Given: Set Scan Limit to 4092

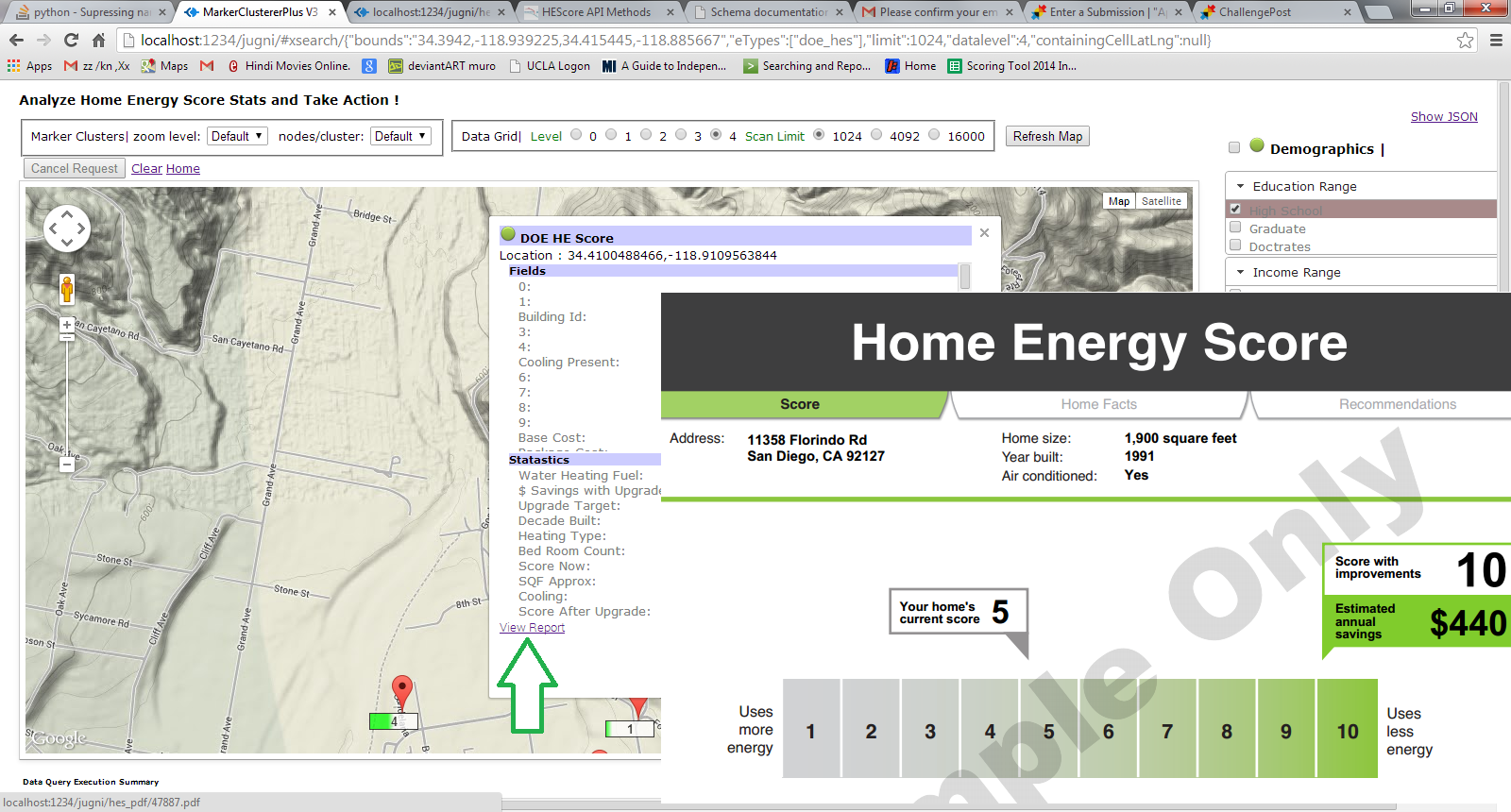Looking at the screenshot, I should 876,135.
